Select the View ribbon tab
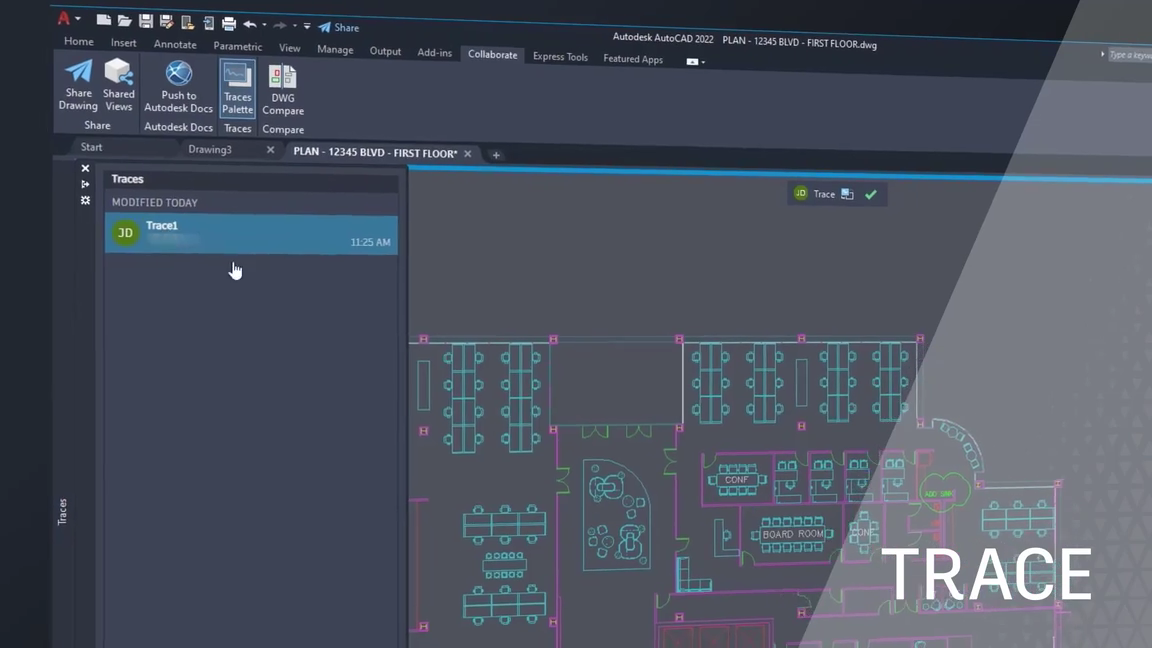1152x648 pixels. [289, 48]
